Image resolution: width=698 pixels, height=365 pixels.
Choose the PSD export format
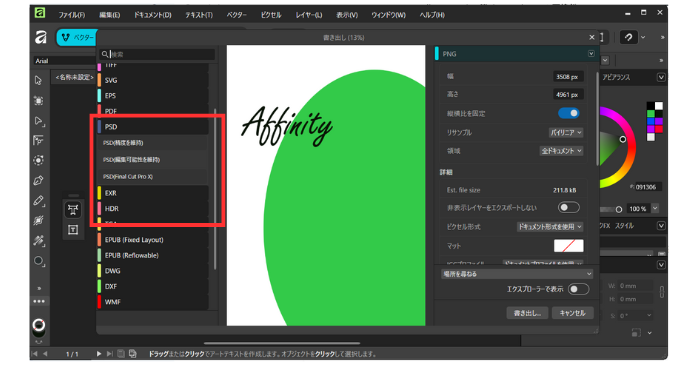pos(153,127)
